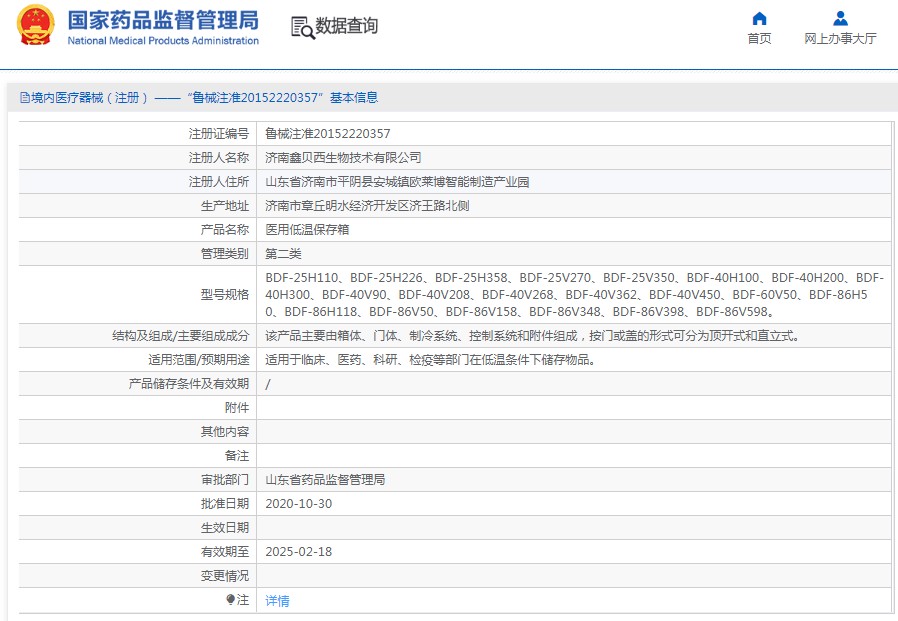The width and height of the screenshot is (898, 621).
Task: Click the document icon before 境内医疗器械
Action: click(25, 97)
